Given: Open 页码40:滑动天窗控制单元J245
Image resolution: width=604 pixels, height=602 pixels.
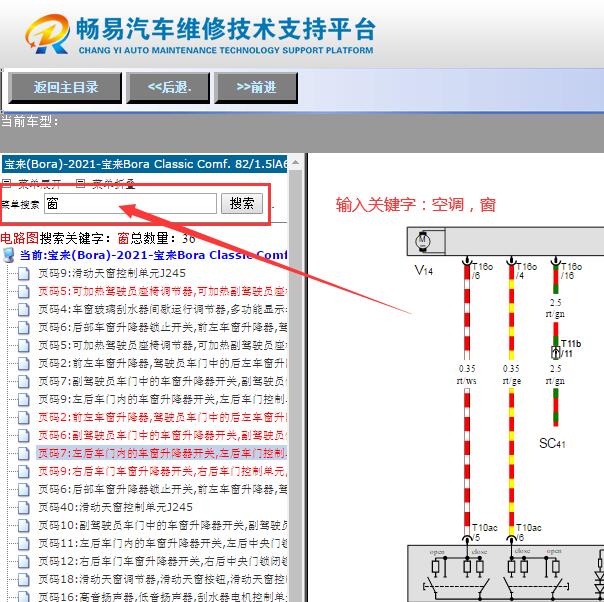Looking at the screenshot, I should (x=115, y=507).
